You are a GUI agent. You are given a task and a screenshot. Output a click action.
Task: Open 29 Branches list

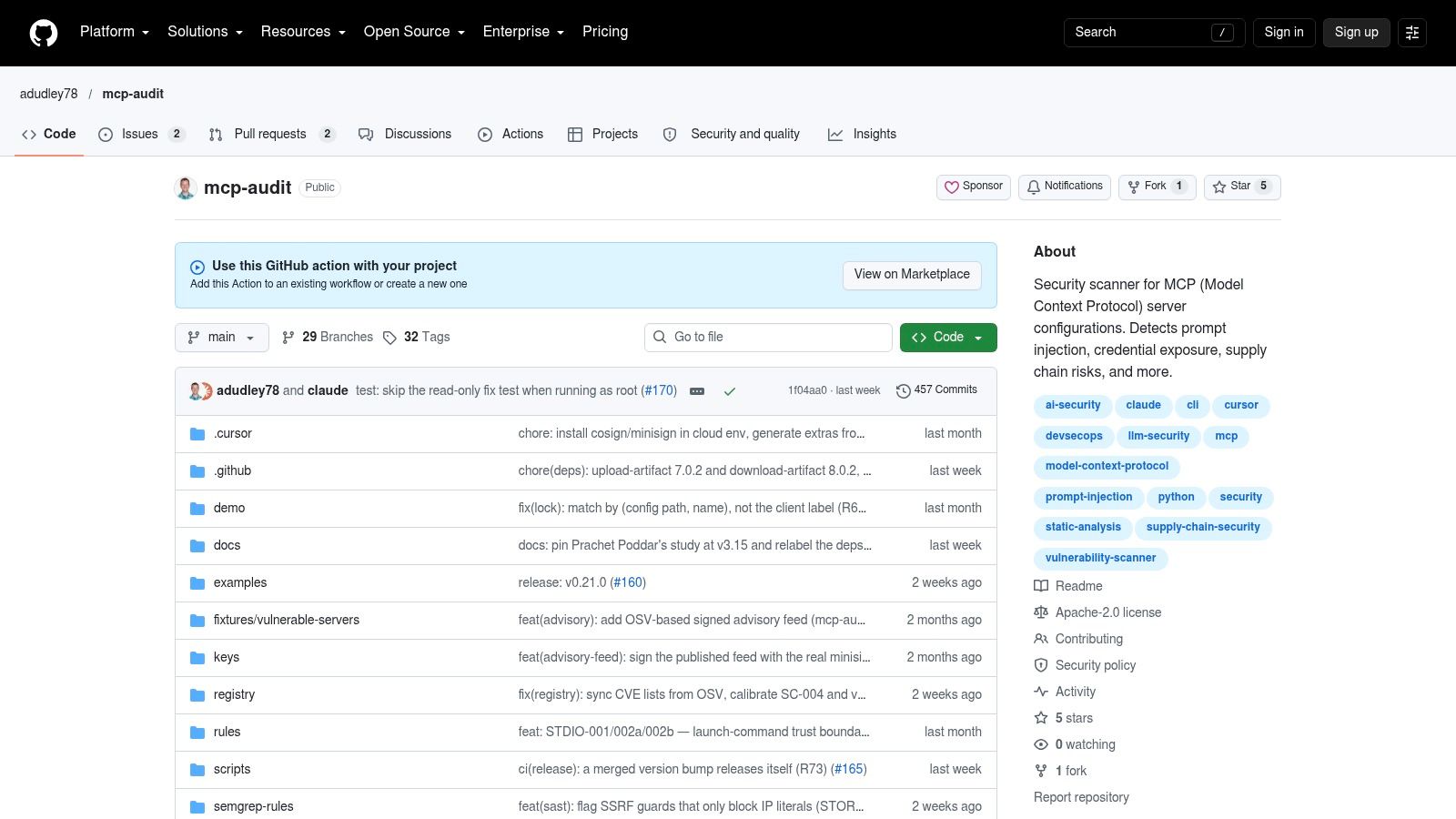328,337
